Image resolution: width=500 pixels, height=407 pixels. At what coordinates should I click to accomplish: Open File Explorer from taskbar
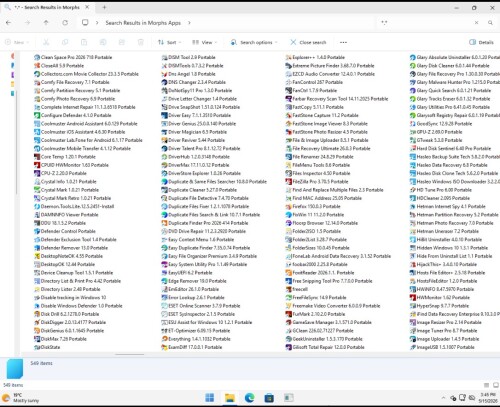(x=230, y=397)
